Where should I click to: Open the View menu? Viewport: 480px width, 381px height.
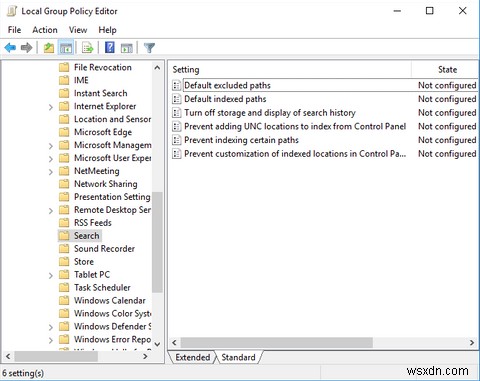coord(78,30)
